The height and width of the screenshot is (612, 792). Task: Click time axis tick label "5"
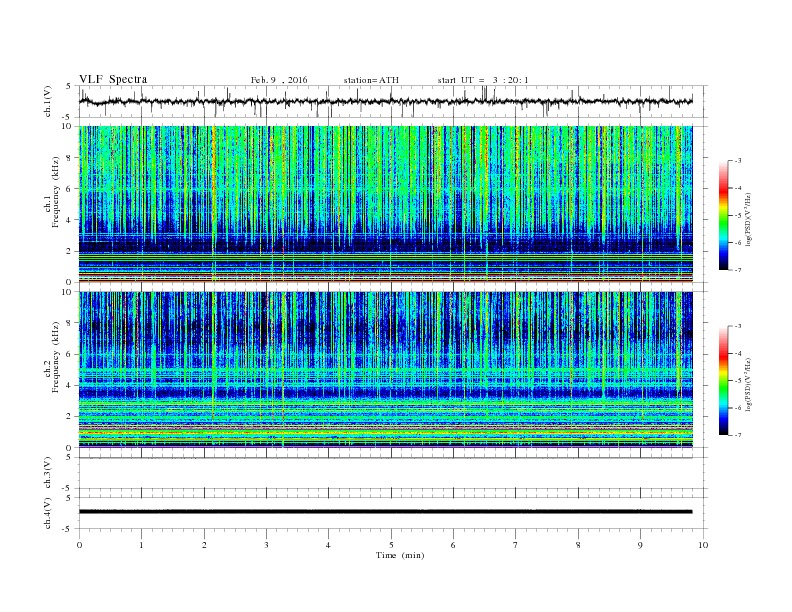coord(391,545)
